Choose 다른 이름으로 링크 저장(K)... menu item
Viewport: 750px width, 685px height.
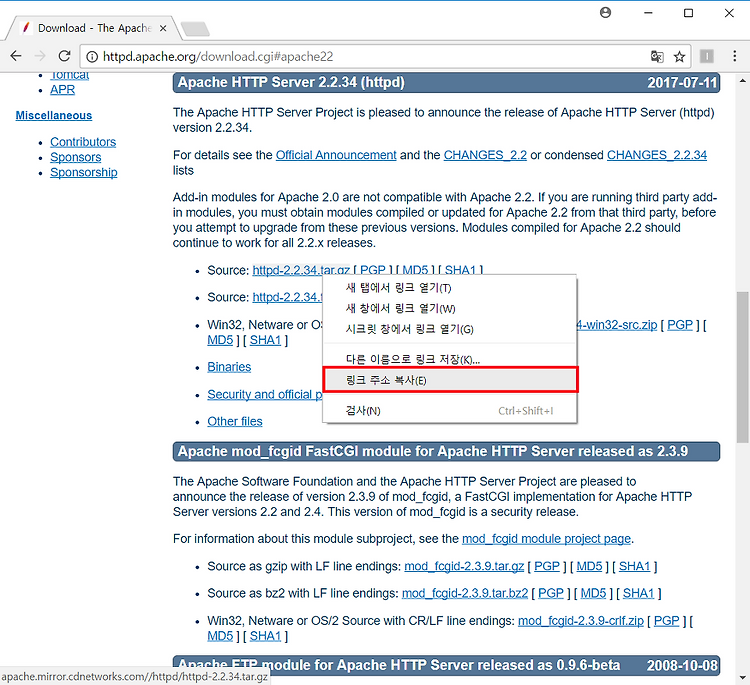coord(450,359)
